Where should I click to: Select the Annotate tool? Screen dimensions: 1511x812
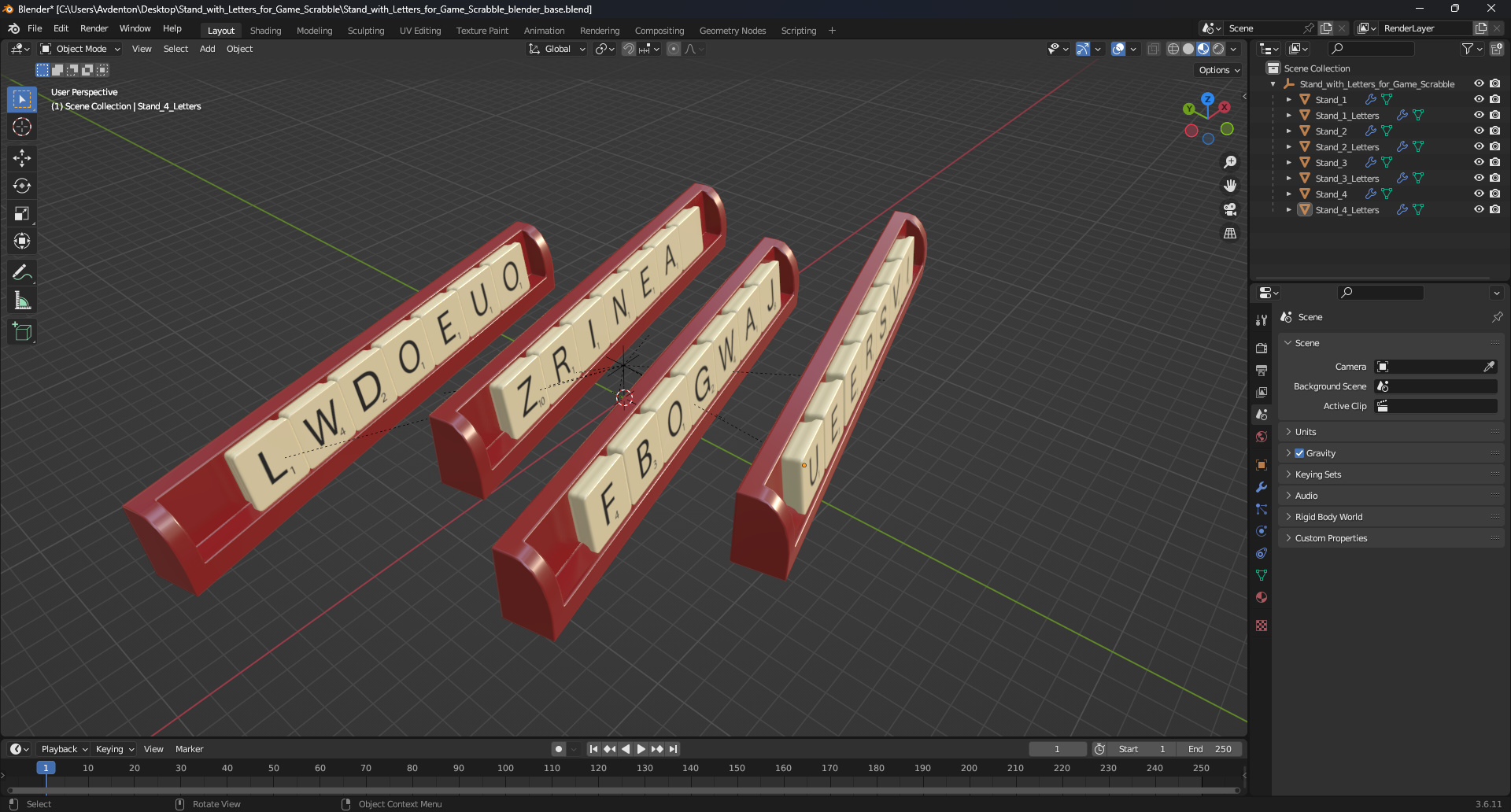click(22, 273)
